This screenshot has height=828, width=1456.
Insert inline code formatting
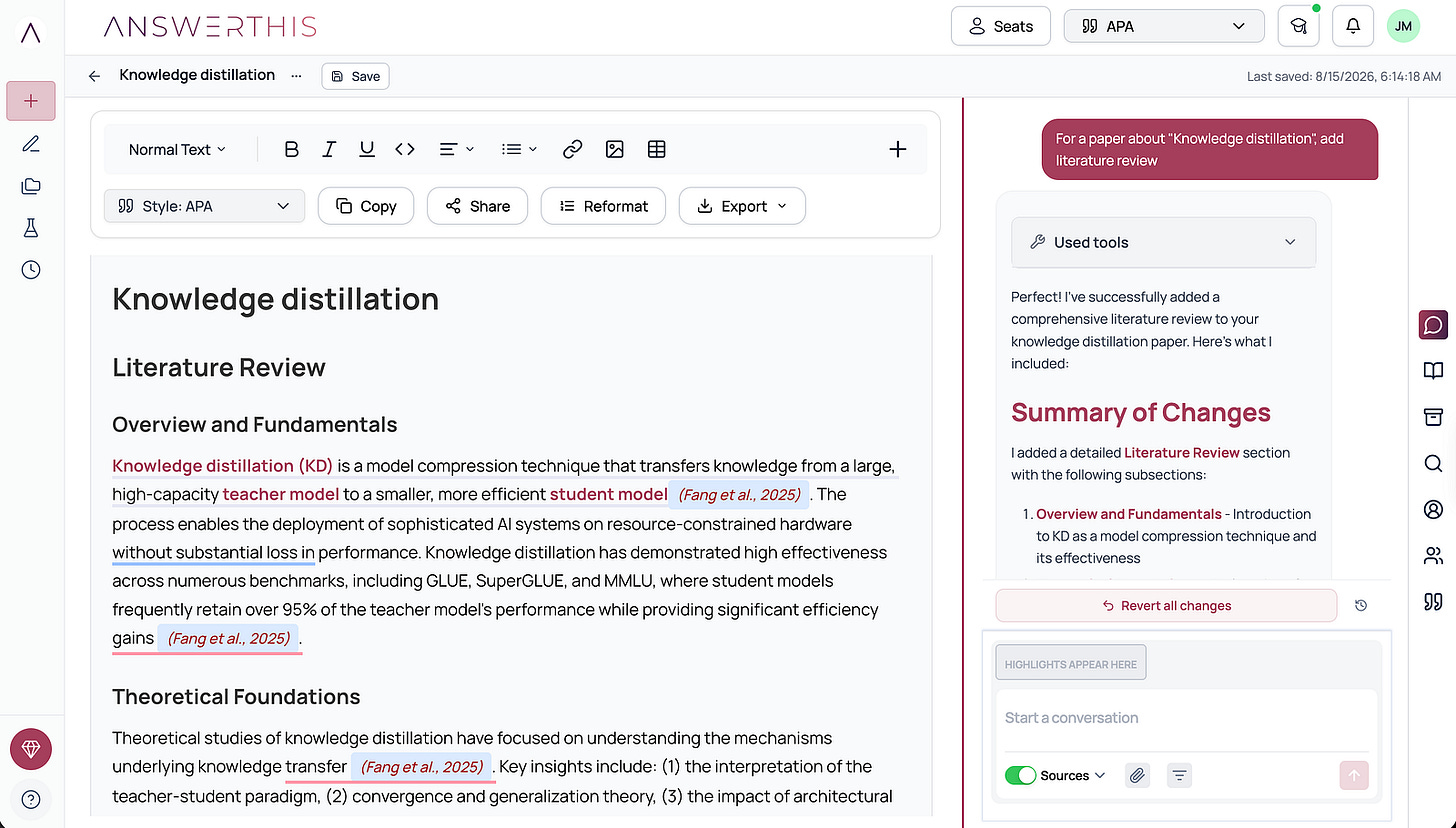(405, 149)
